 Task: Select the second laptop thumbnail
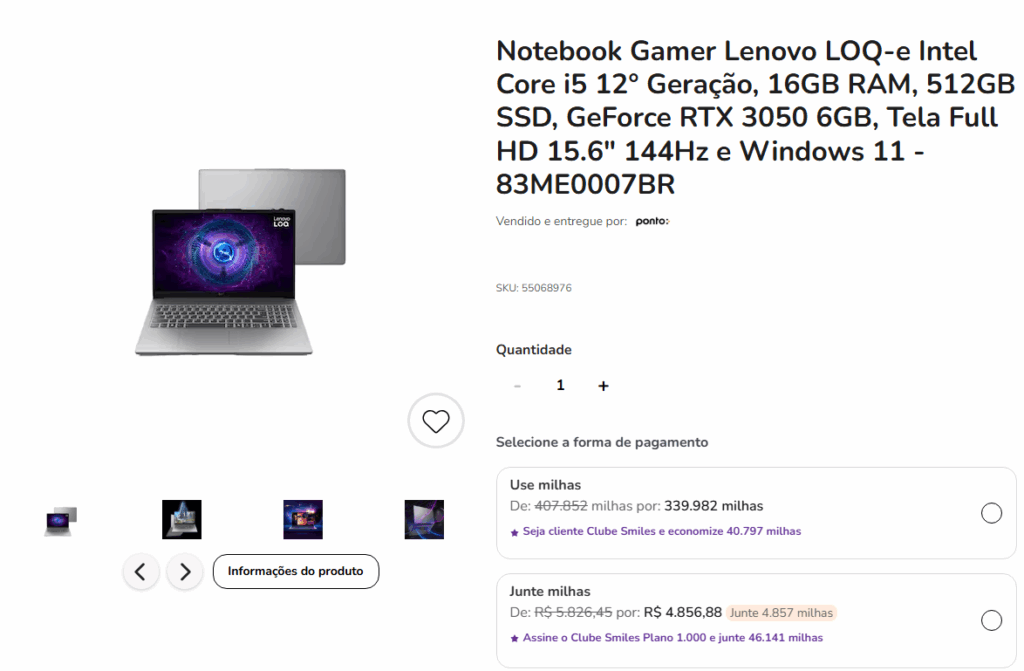[182, 519]
